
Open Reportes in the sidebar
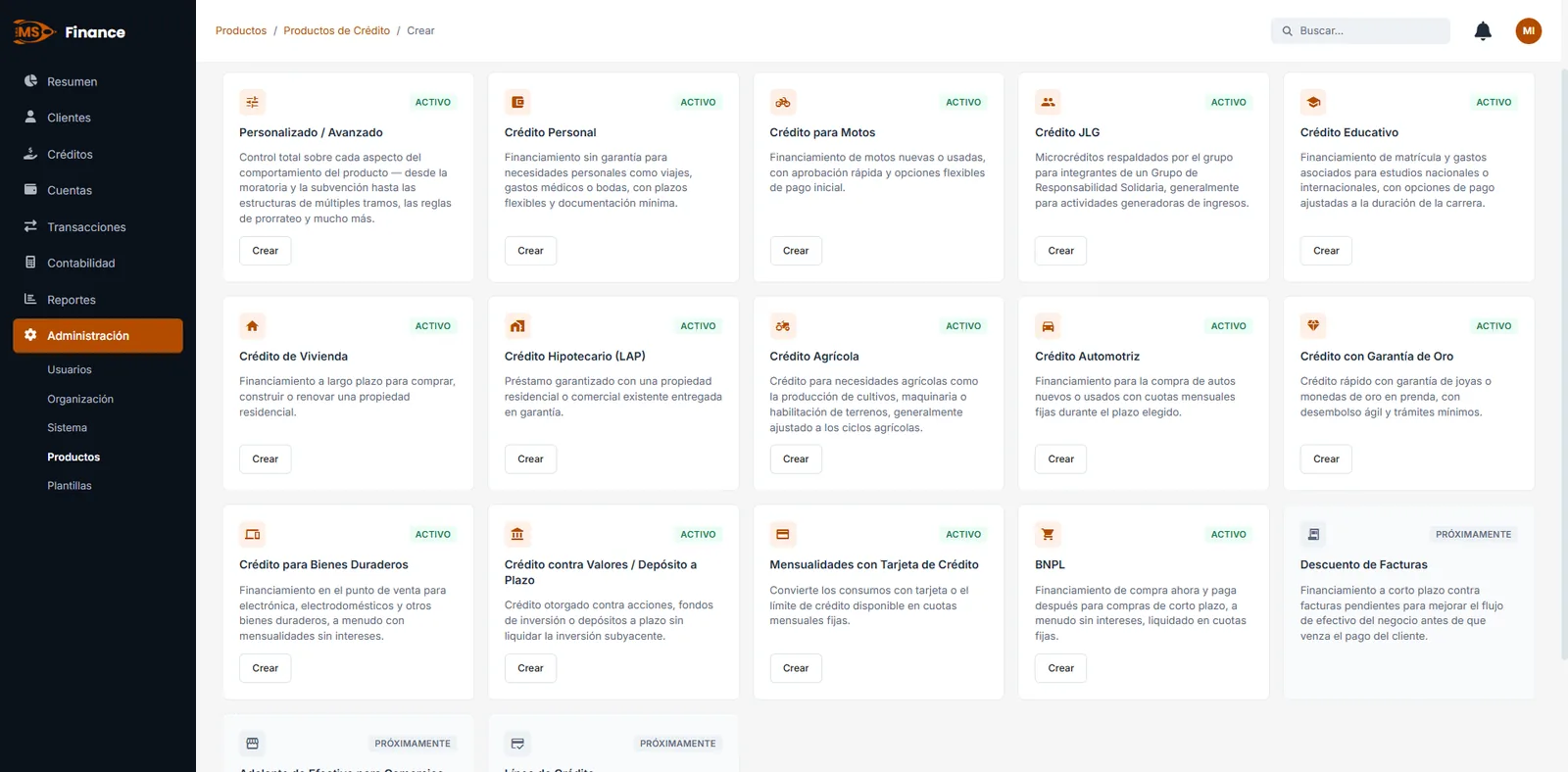pyautogui.click(x=98, y=300)
